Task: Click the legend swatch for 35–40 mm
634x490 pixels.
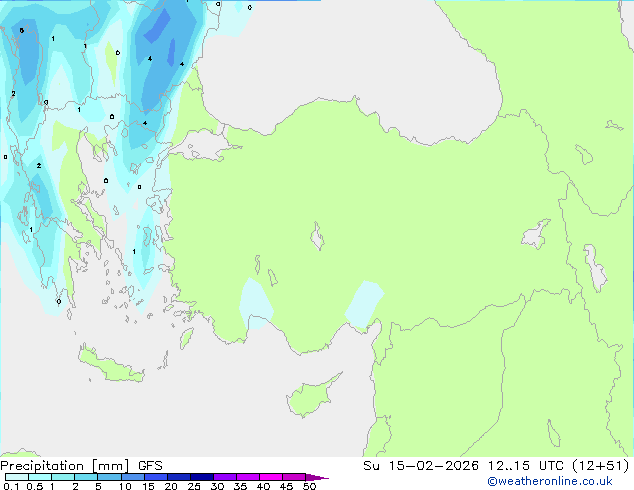Action: tap(247, 477)
